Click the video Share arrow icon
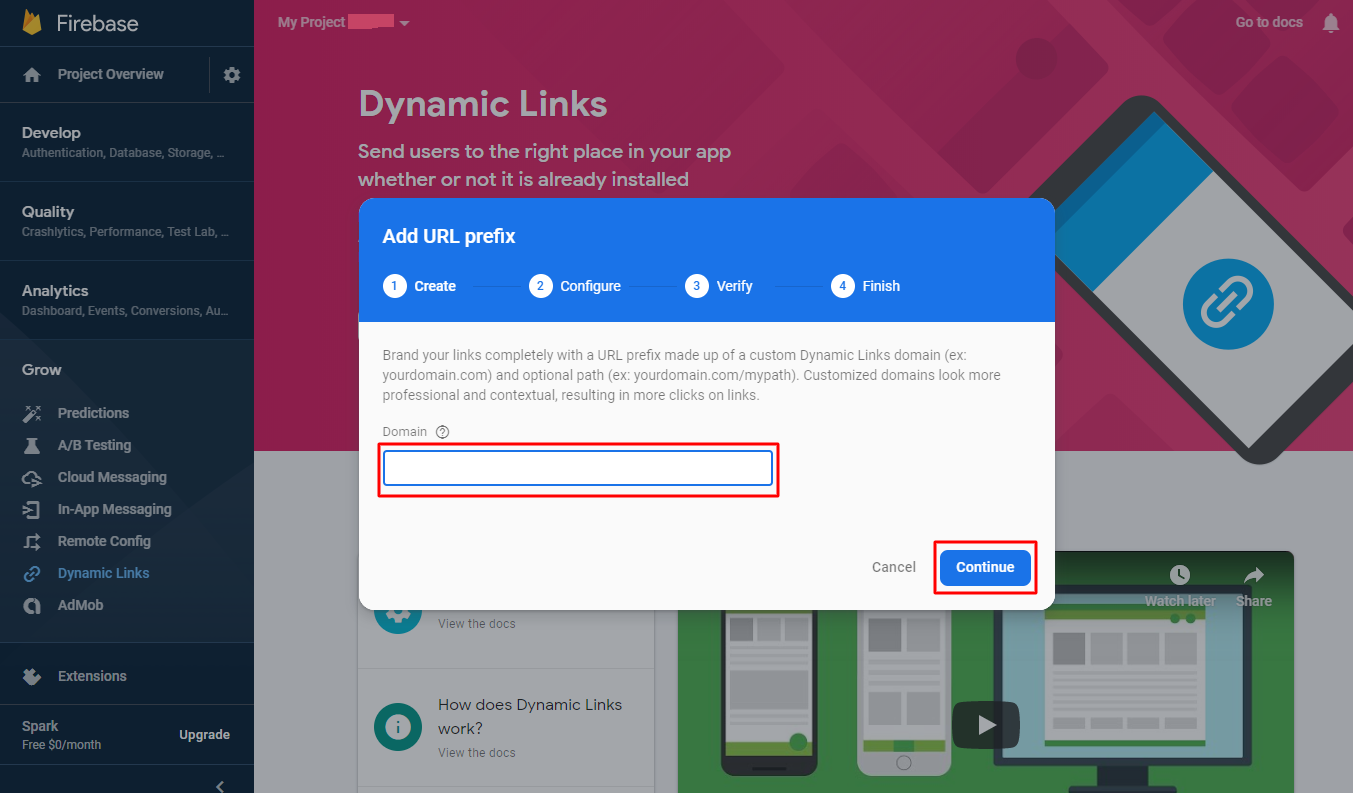Screen dimensions: 1353x793 pyautogui.click(x=1253, y=575)
